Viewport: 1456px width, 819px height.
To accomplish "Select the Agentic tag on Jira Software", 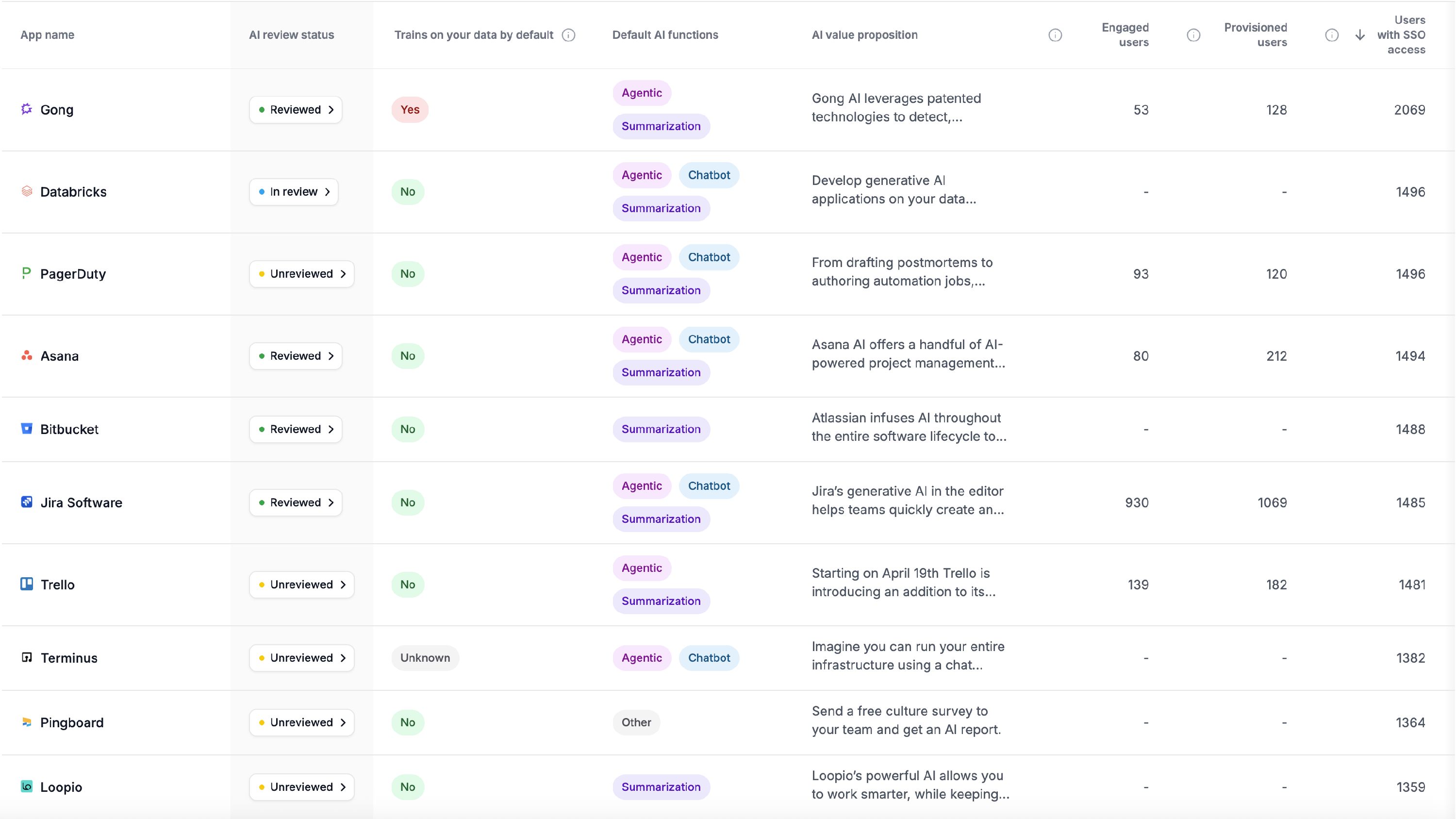I will pyautogui.click(x=642, y=485).
